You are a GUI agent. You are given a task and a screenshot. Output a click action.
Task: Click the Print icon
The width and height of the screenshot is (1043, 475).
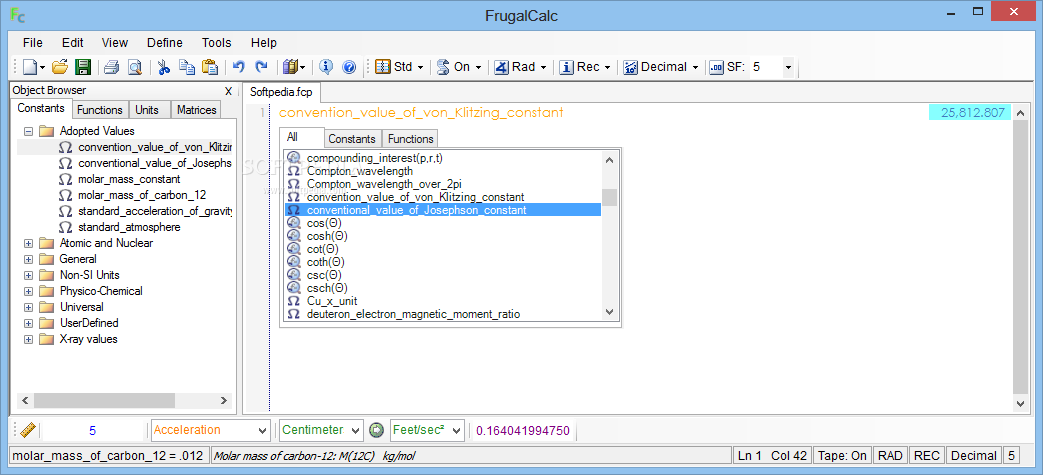(x=111, y=67)
